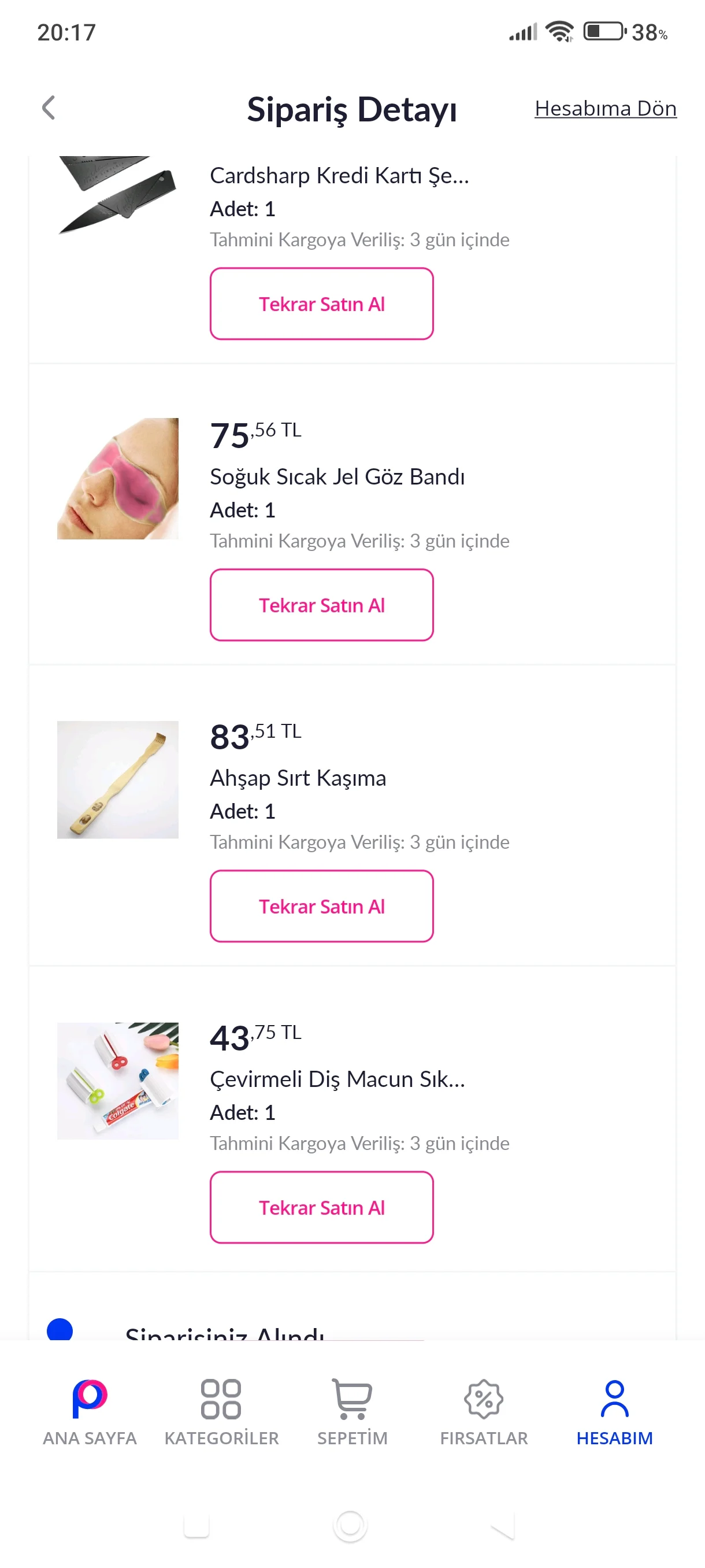Tap the Android home circle button
Viewport: 705px width, 1568px height.
(350, 1525)
